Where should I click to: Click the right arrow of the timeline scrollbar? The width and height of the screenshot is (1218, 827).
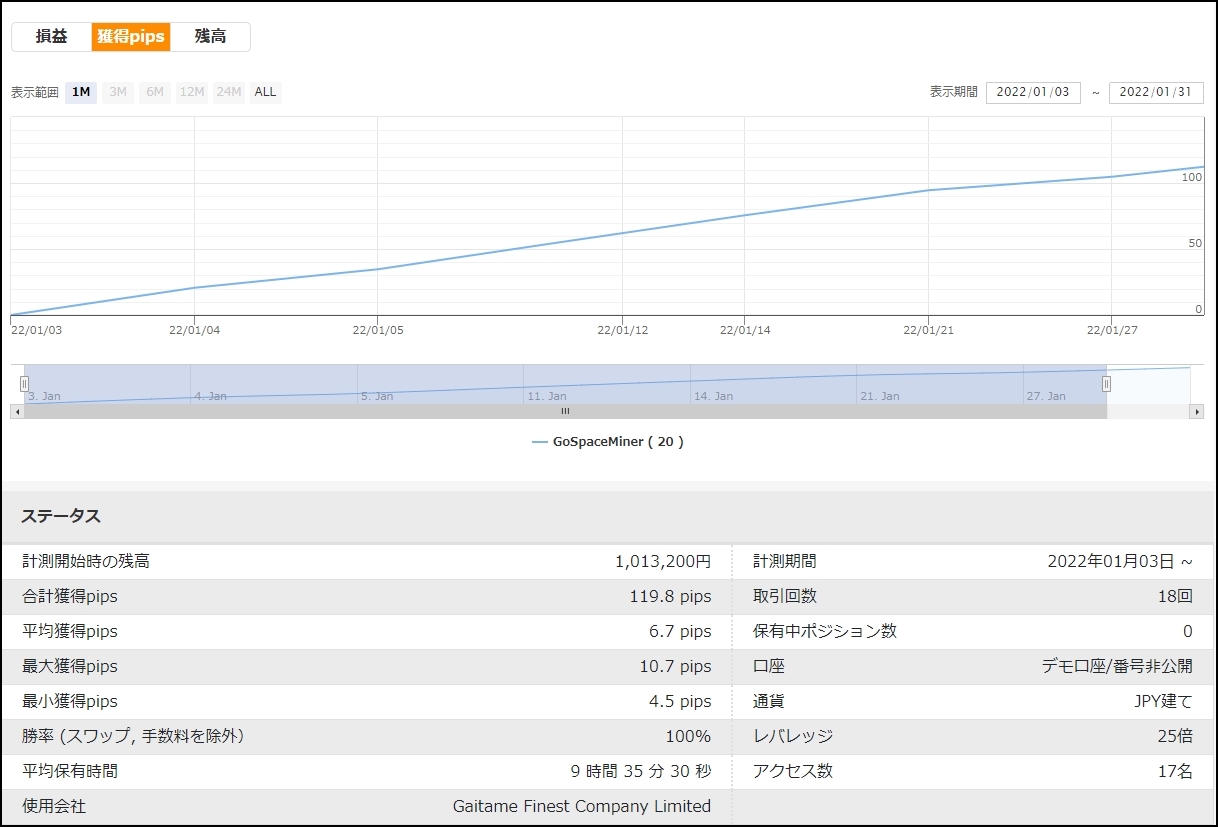(x=1196, y=411)
